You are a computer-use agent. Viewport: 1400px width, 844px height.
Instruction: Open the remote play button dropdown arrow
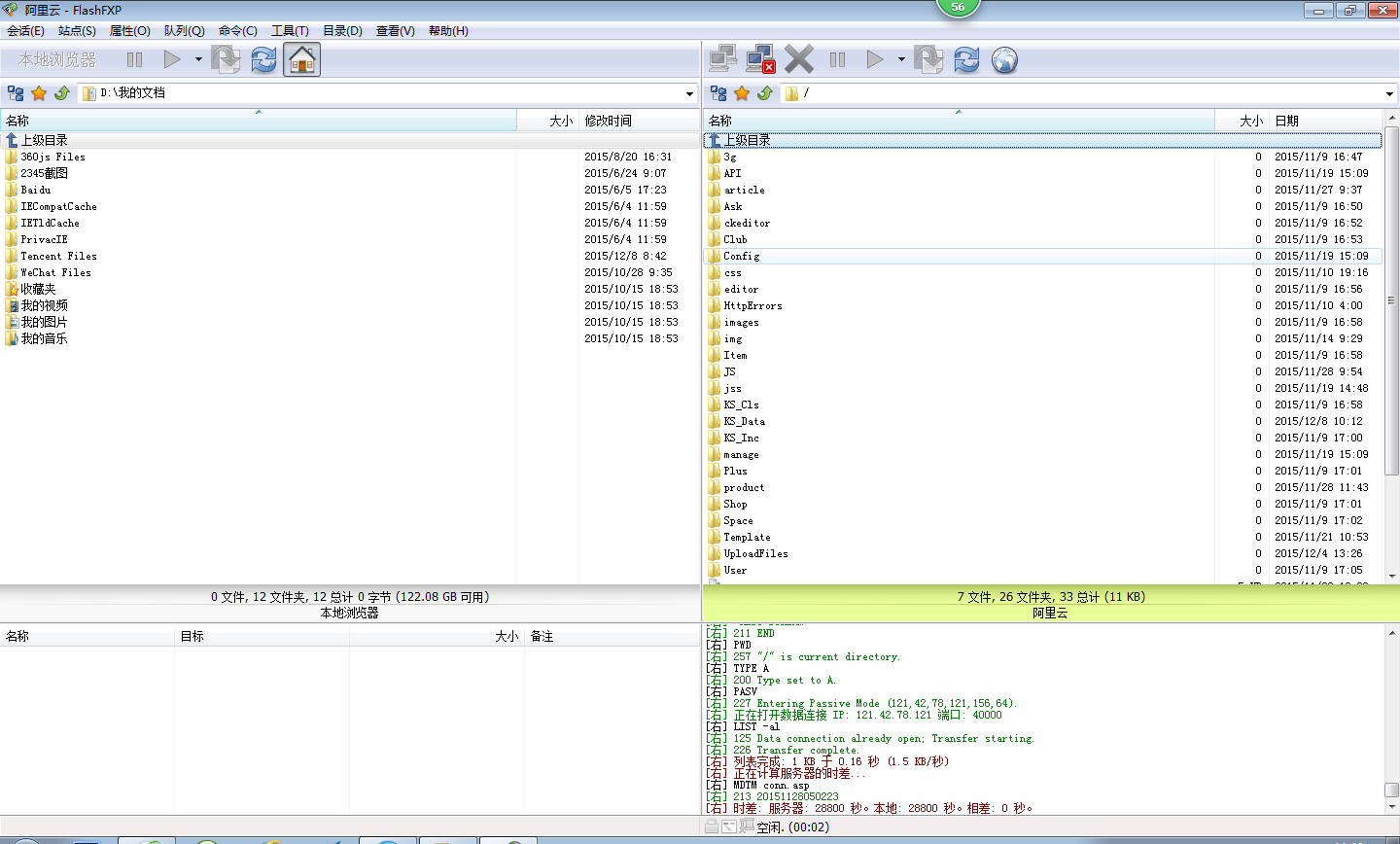coord(901,60)
